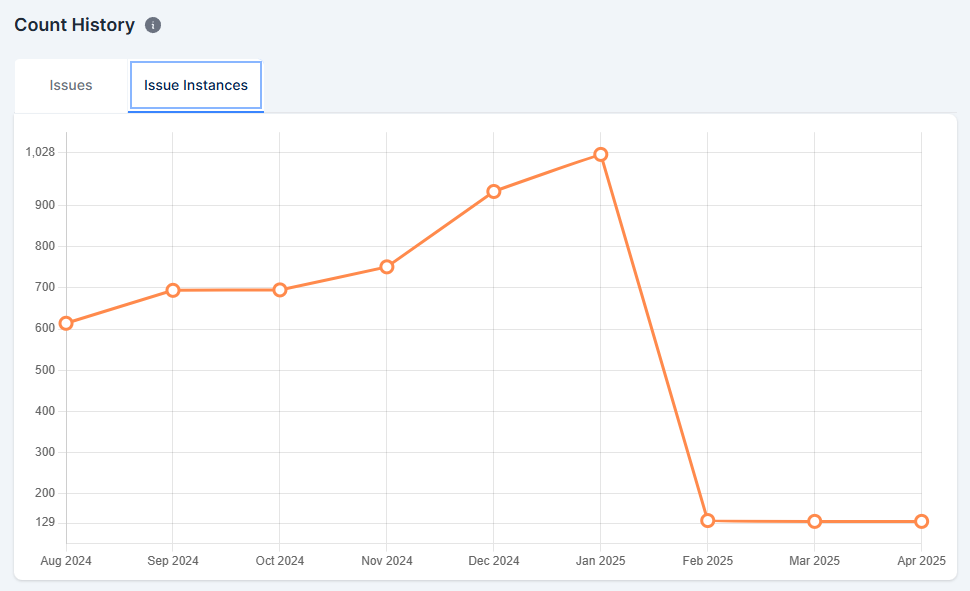Click the Aug 2024 data point on the line
Viewport: 970px width, 591px height.
(x=66, y=323)
